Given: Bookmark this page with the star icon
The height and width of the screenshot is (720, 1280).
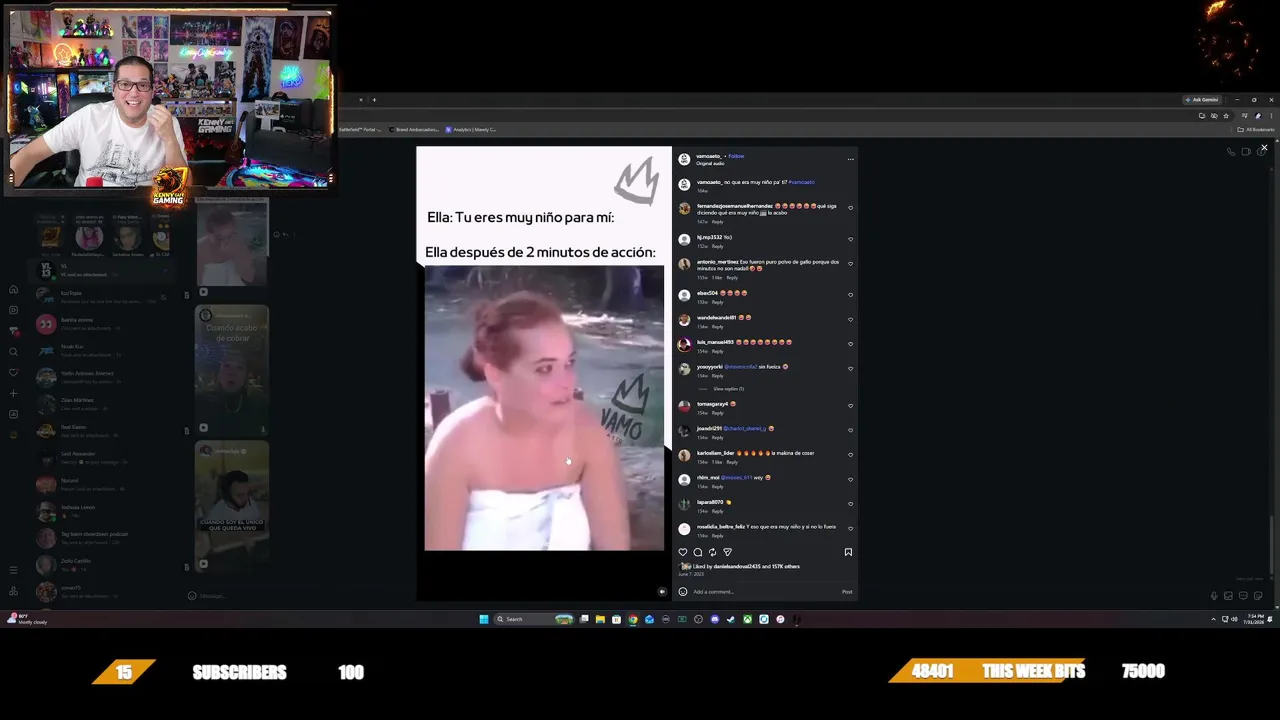Looking at the screenshot, I should [x=1227, y=116].
